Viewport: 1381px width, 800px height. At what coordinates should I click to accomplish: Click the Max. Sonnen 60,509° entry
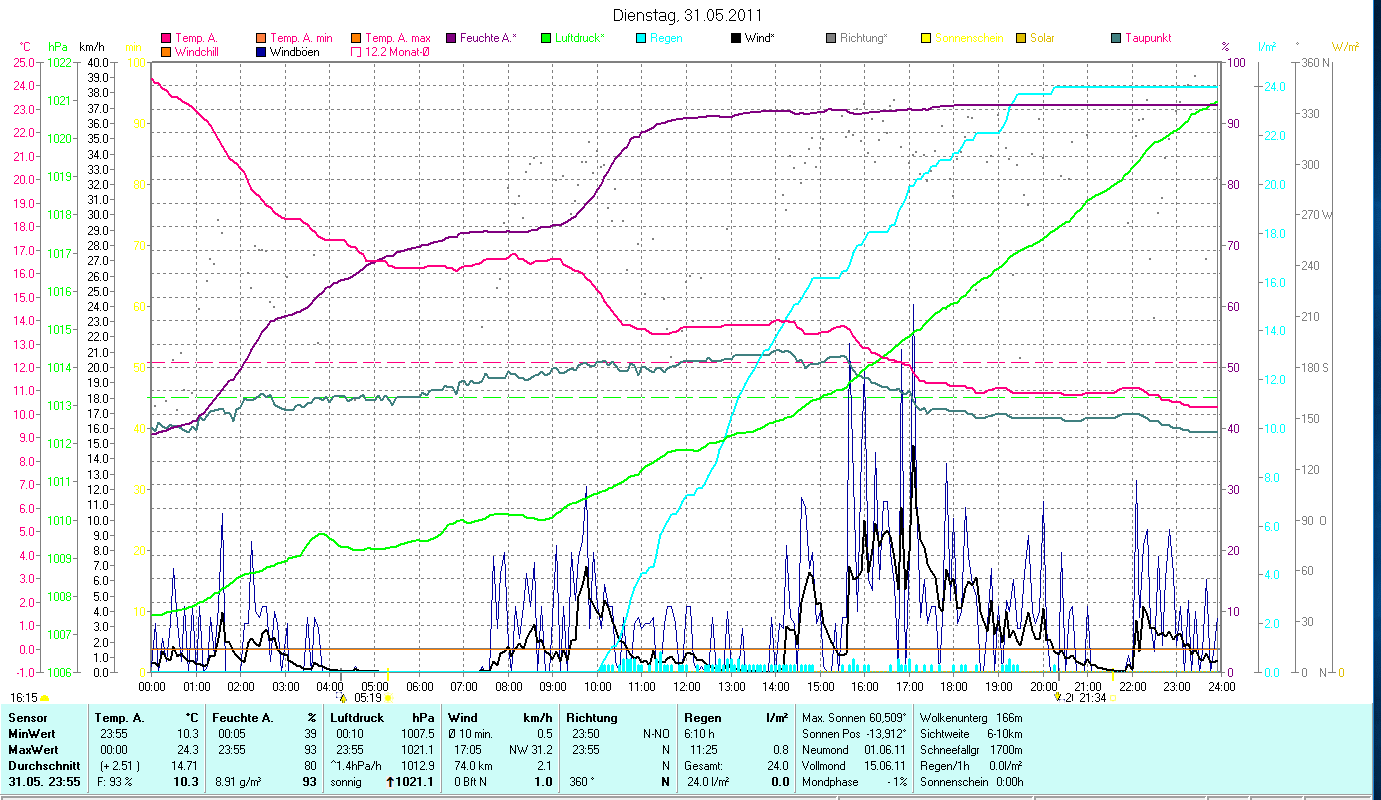pyautogui.click(x=854, y=718)
